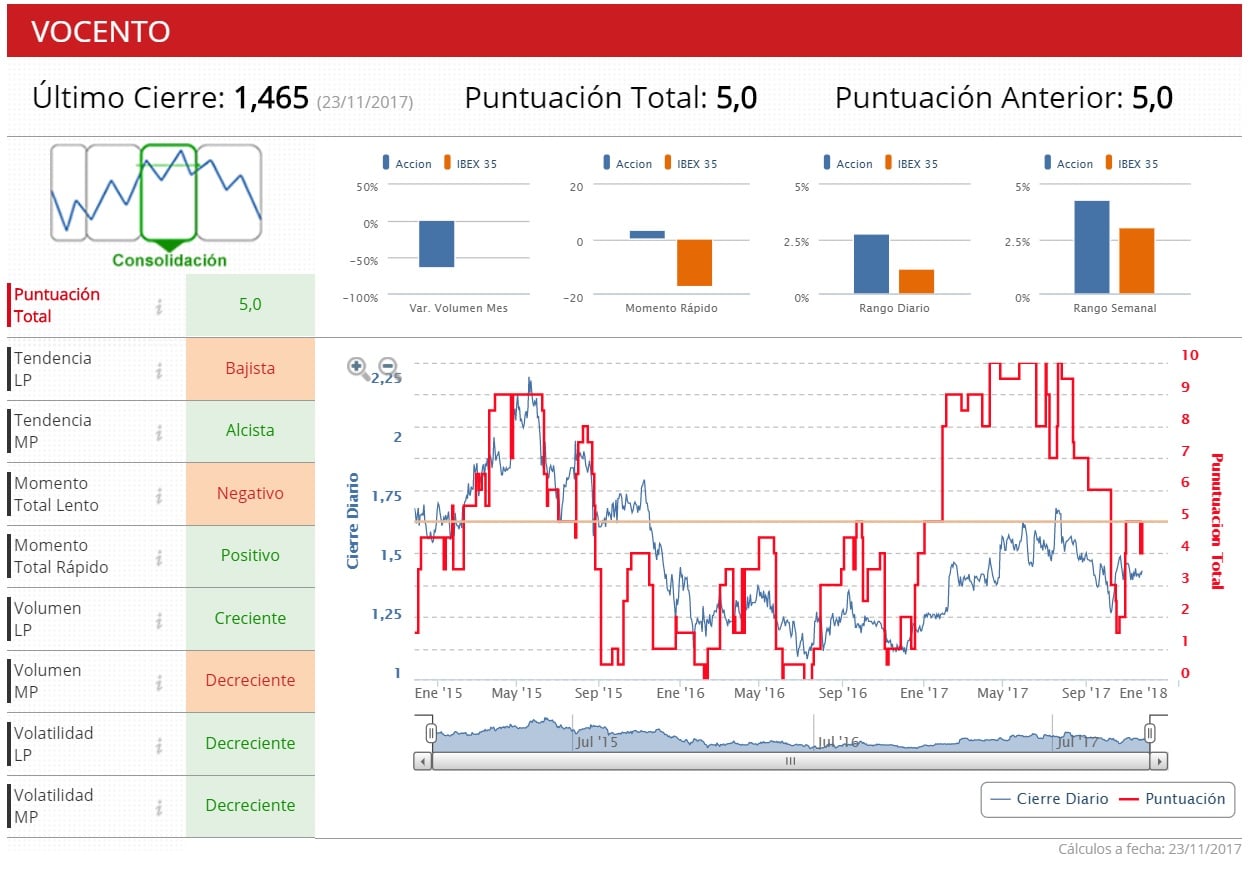Toggle IBEX 35 legend in Var. Volumen Mes chart

tap(470, 164)
